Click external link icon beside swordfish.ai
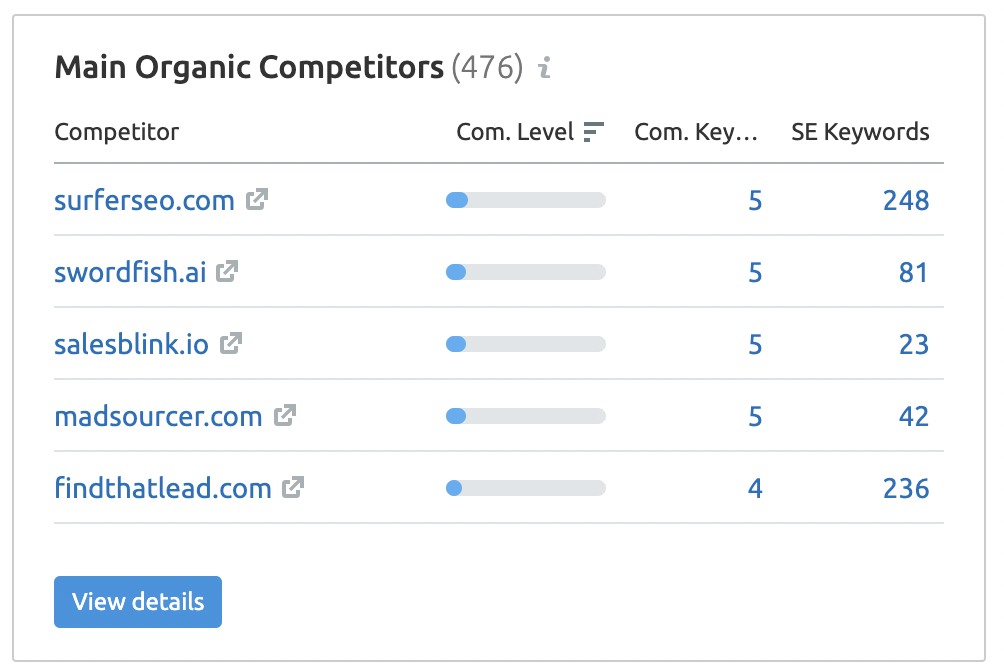 pyautogui.click(x=228, y=271)
